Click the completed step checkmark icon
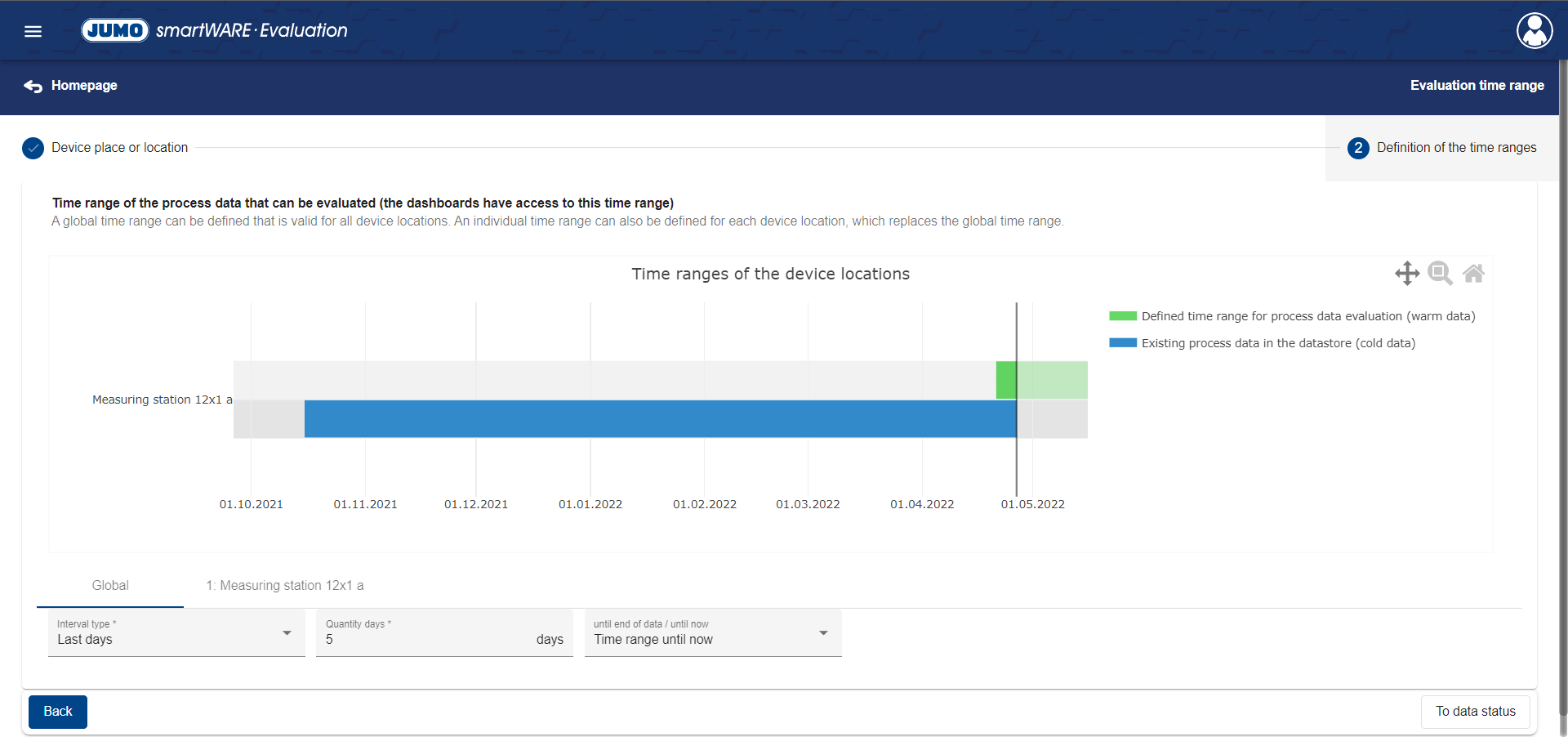 coord(33,148)
